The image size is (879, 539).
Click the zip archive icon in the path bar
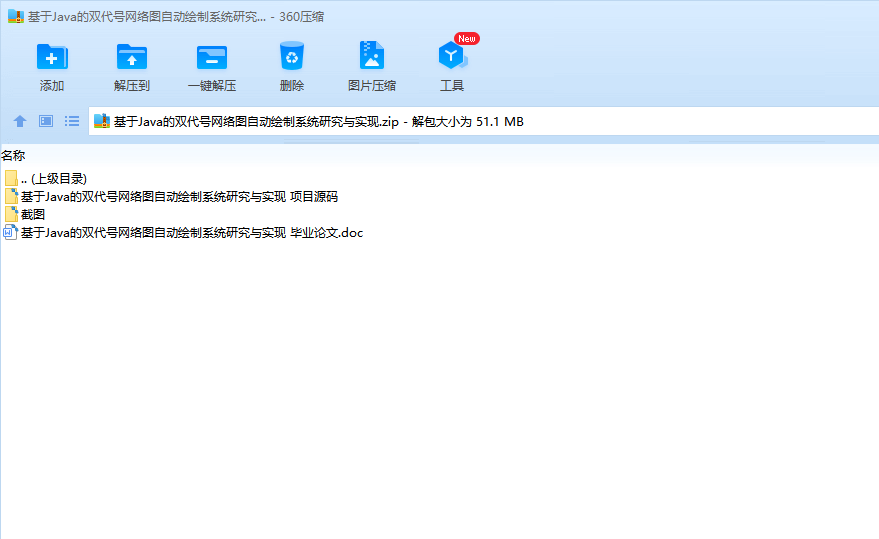[101, 121]
